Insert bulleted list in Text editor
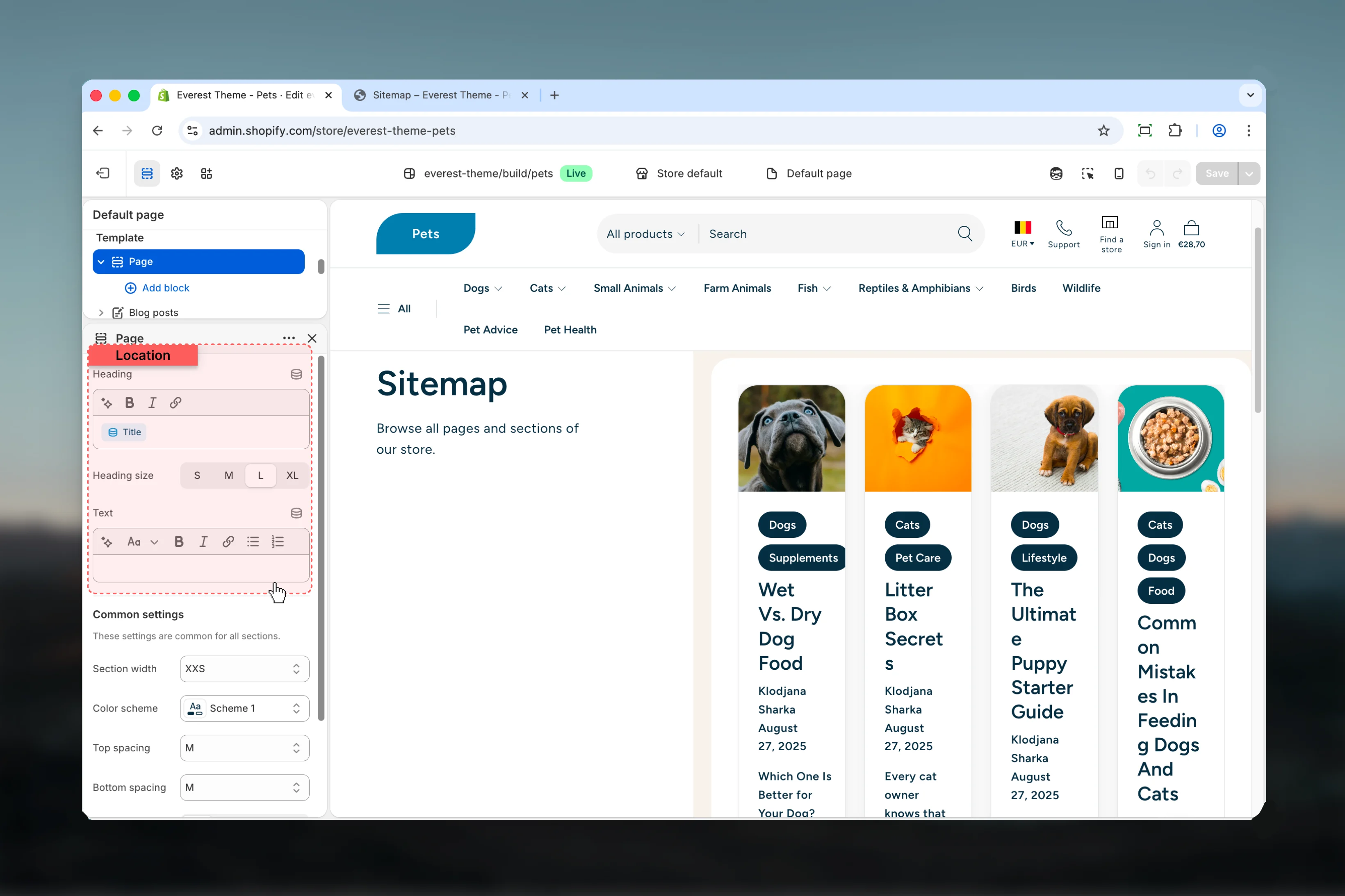Viewport: 1345px width, 896px height. [253, 542]
